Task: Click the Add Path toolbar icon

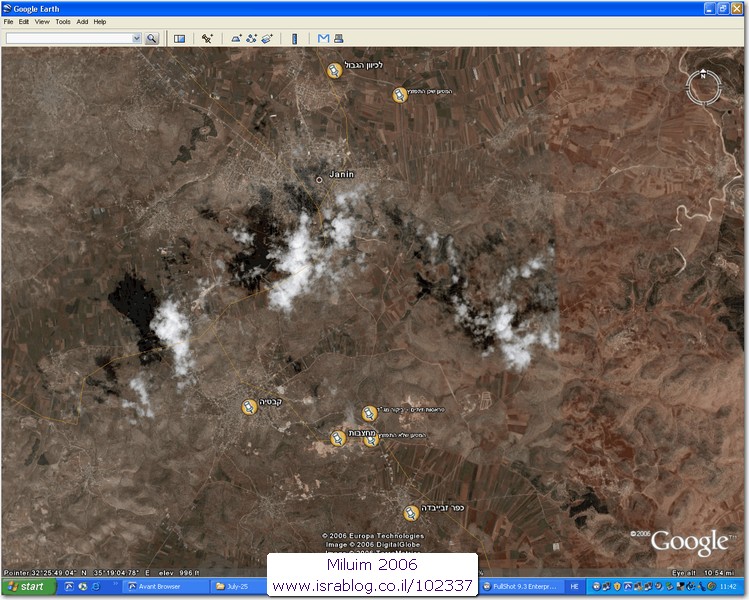Action: point(251,39)
